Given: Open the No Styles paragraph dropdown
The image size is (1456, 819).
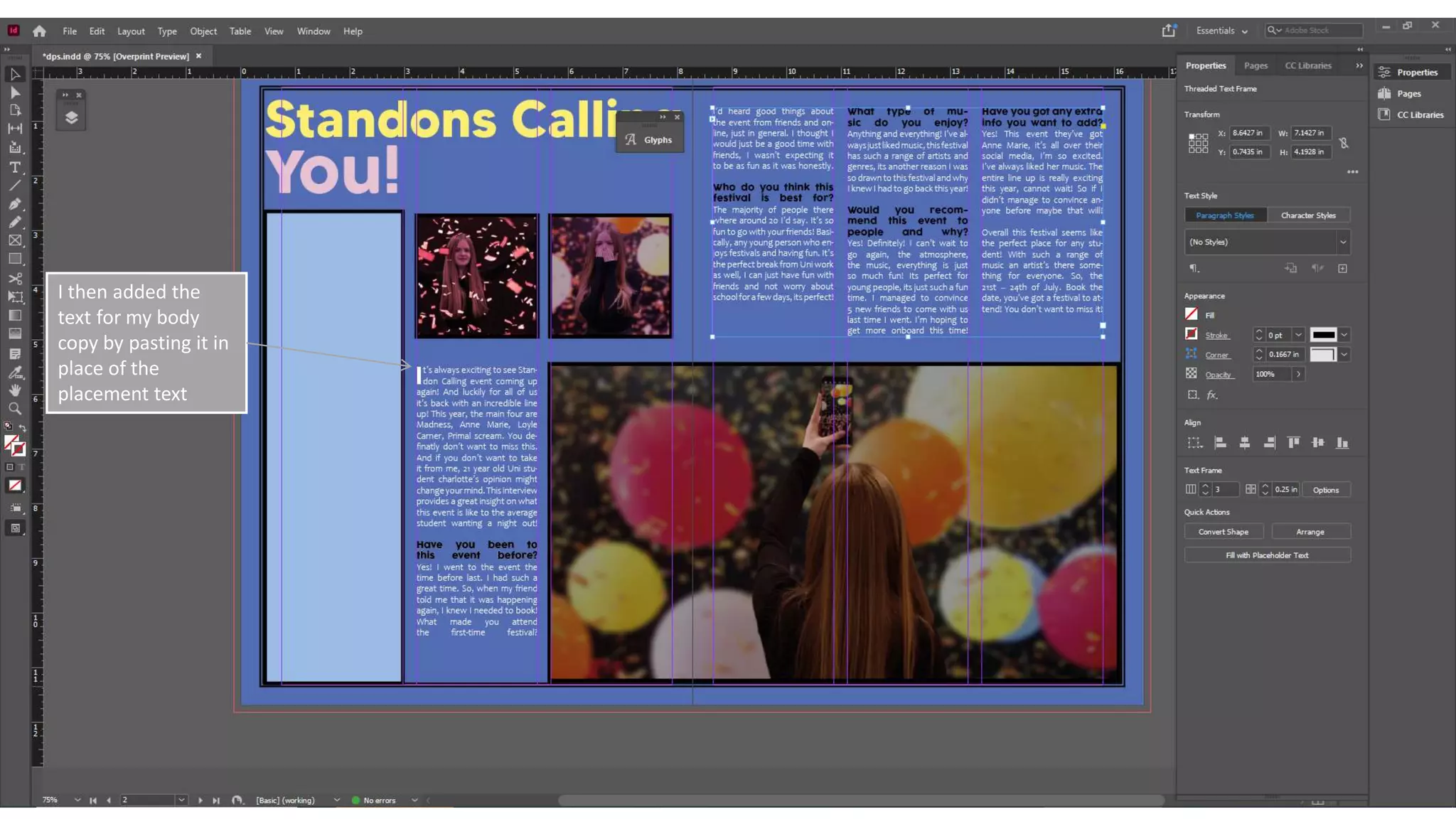Looking at the screenshot, I should [1343, 242].
